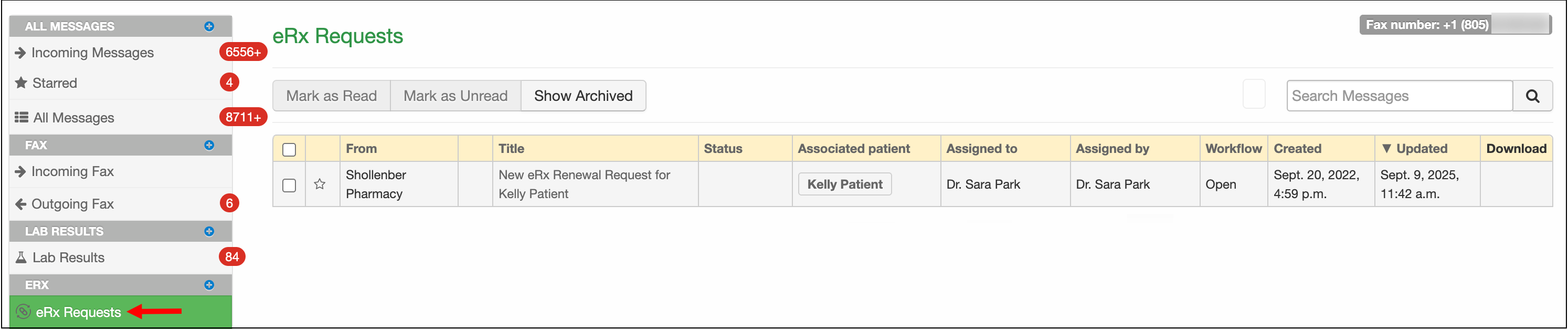Click the search magnifier icon button
Image resolution: width=1568 pixels, height=329 pixels.
pos(1532,96)
